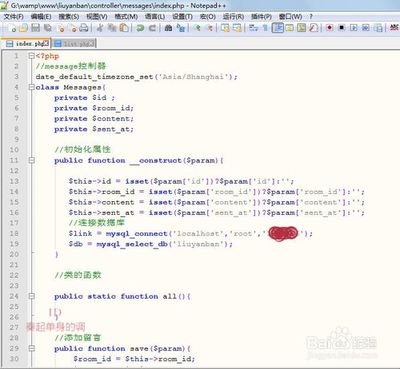Collapse the all() function fold marker
This screenshot has width=400, height=369.
coord(31,296)
